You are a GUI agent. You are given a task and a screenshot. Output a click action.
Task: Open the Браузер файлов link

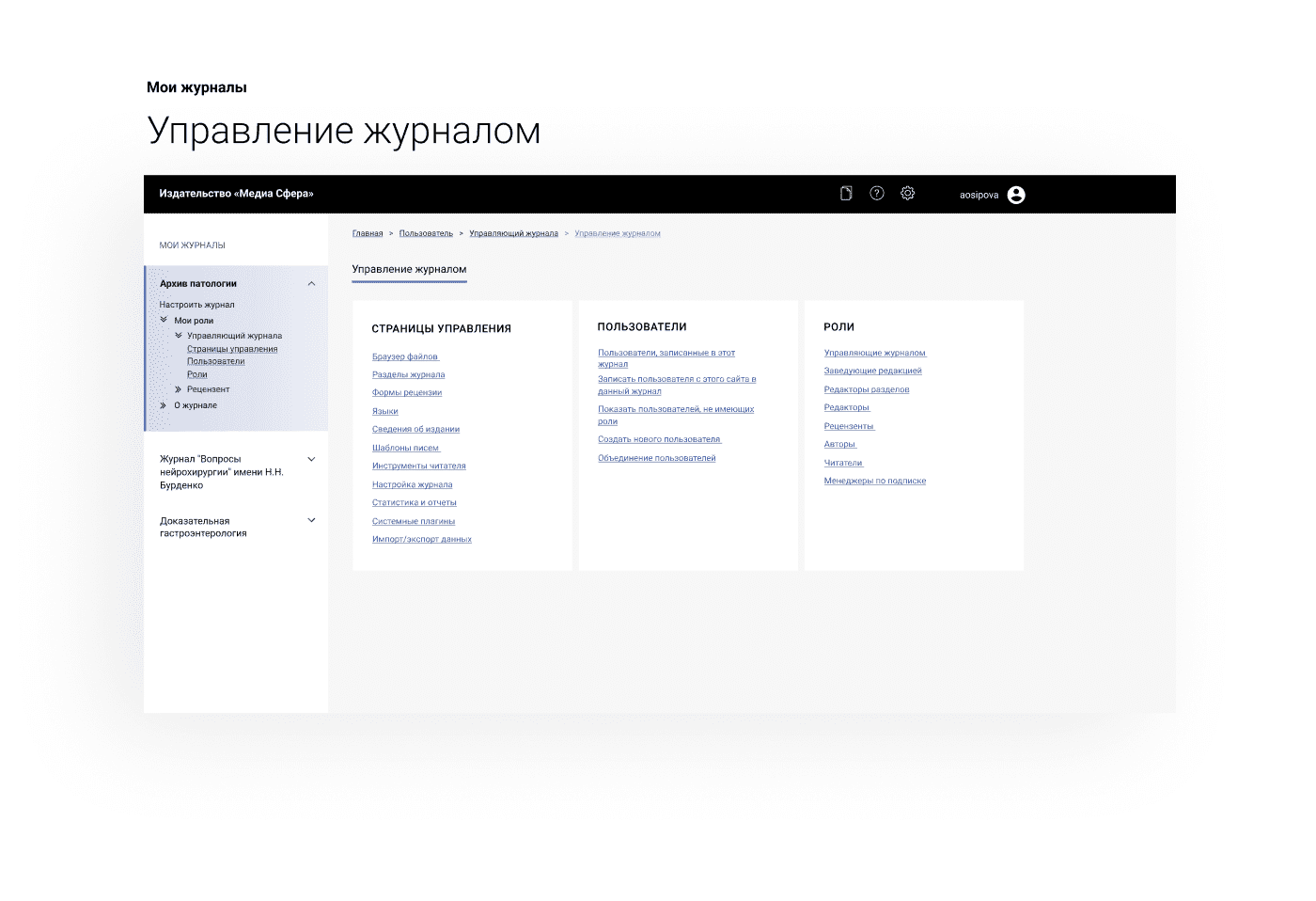pos(405,356)
